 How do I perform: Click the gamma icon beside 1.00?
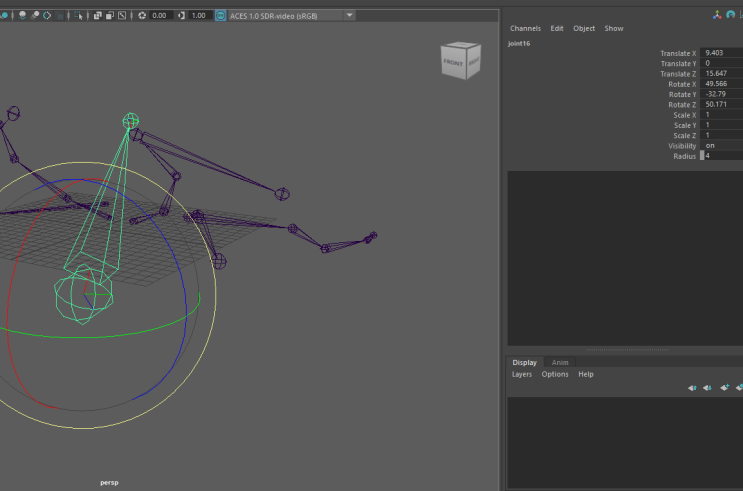point(181,16)
